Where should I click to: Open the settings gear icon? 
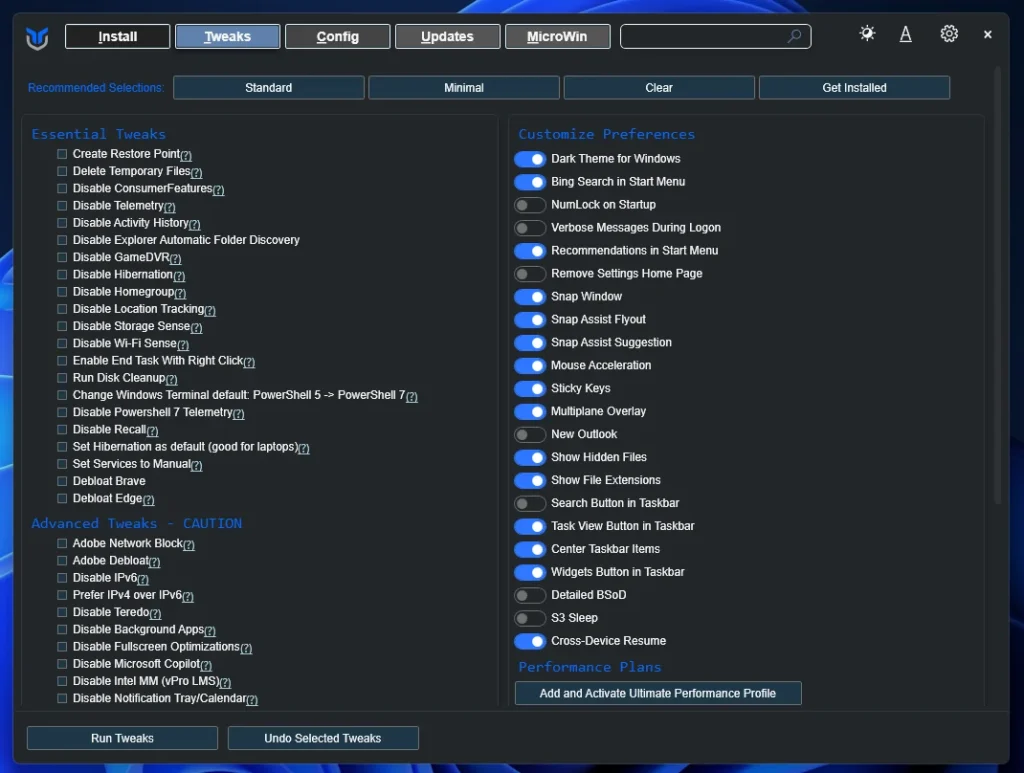949,33
